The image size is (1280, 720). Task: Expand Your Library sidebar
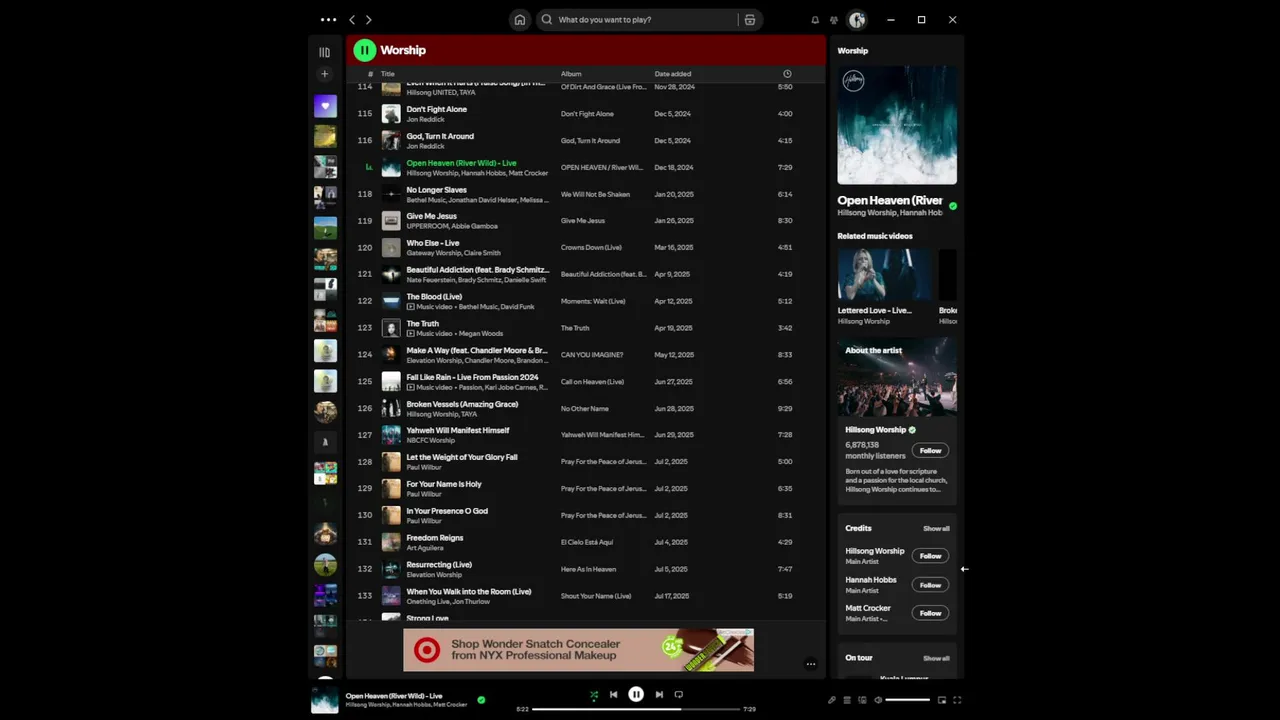point(324,52)
